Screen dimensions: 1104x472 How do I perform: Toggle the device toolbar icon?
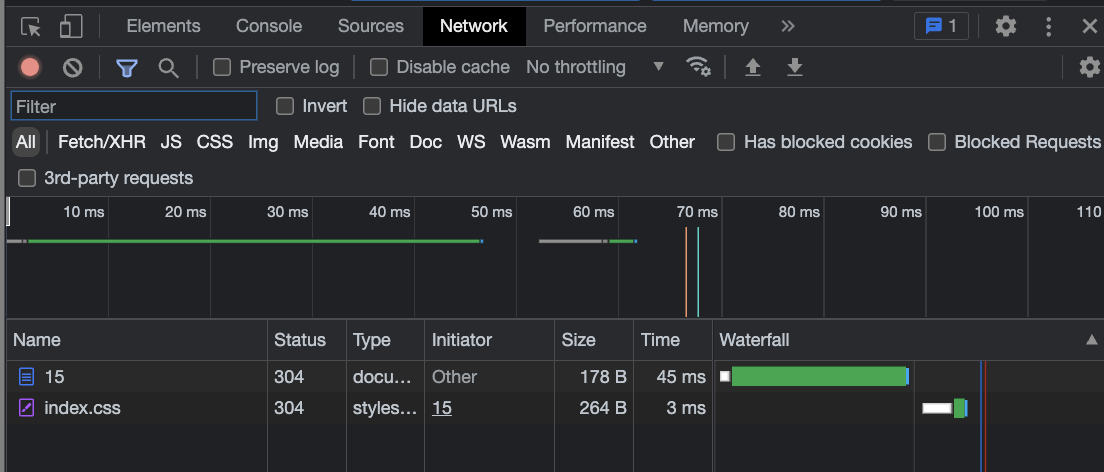pos(71,27)
